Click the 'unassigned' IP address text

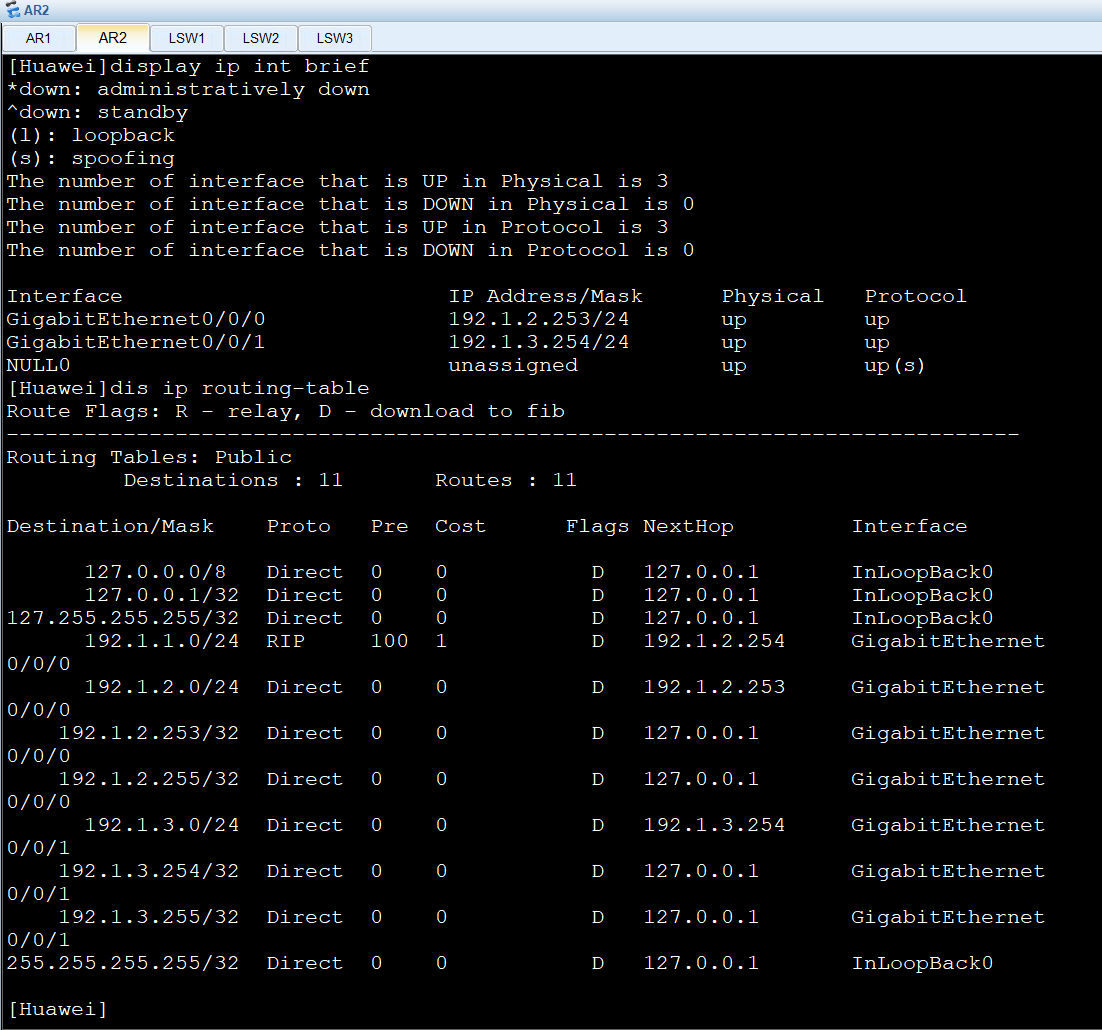[513, 366]
